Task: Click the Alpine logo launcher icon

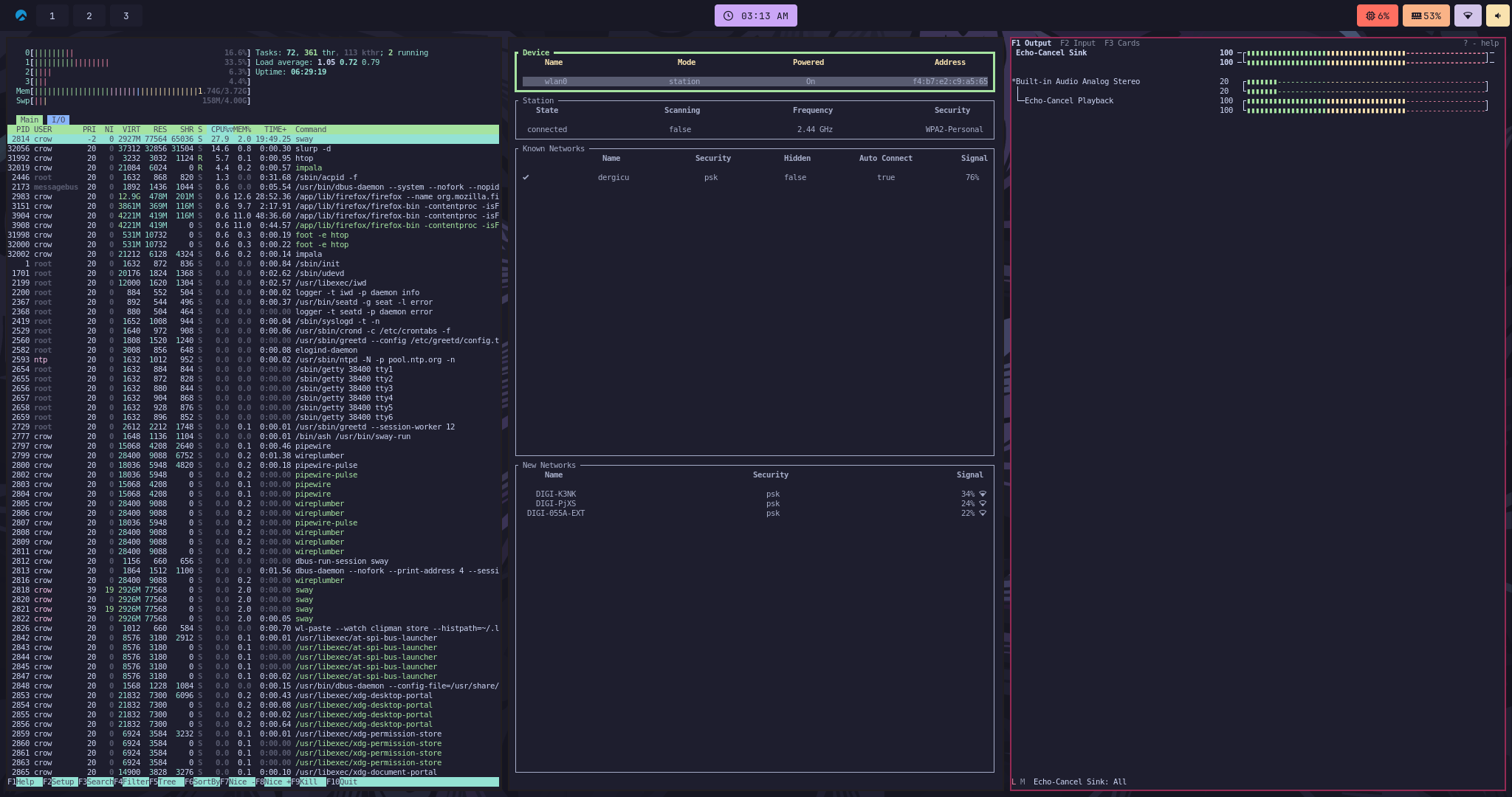Action: (21, 15)
